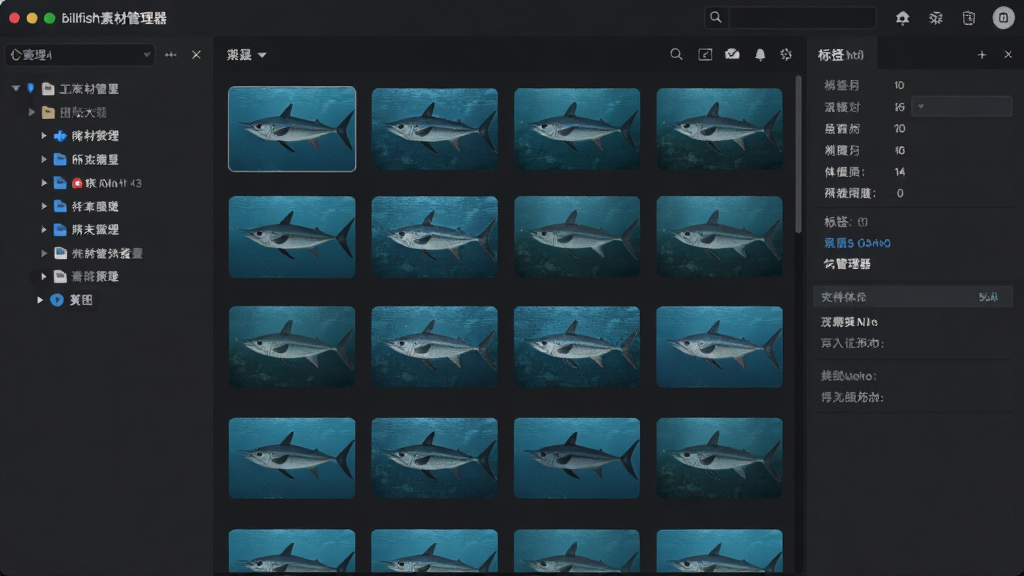
Task: Switch to the 标签 tab in the right panel
Action: pyautogui.click(x=841, y=55)
